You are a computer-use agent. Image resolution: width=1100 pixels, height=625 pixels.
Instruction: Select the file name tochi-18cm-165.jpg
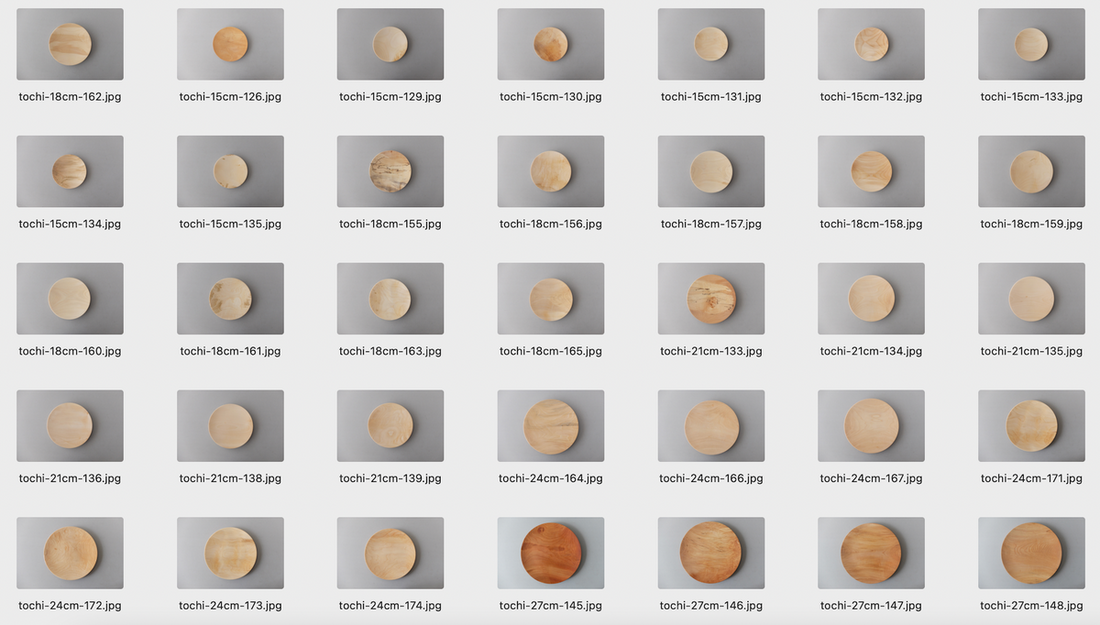click(551, 351)
